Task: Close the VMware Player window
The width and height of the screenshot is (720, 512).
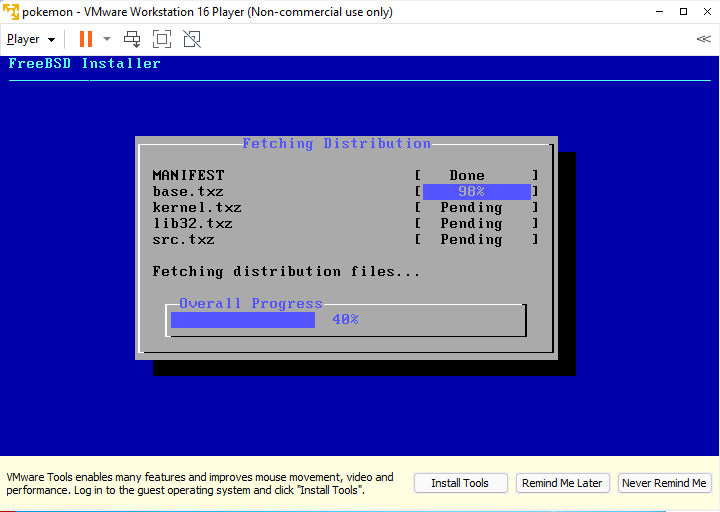Action: [707, 11]
